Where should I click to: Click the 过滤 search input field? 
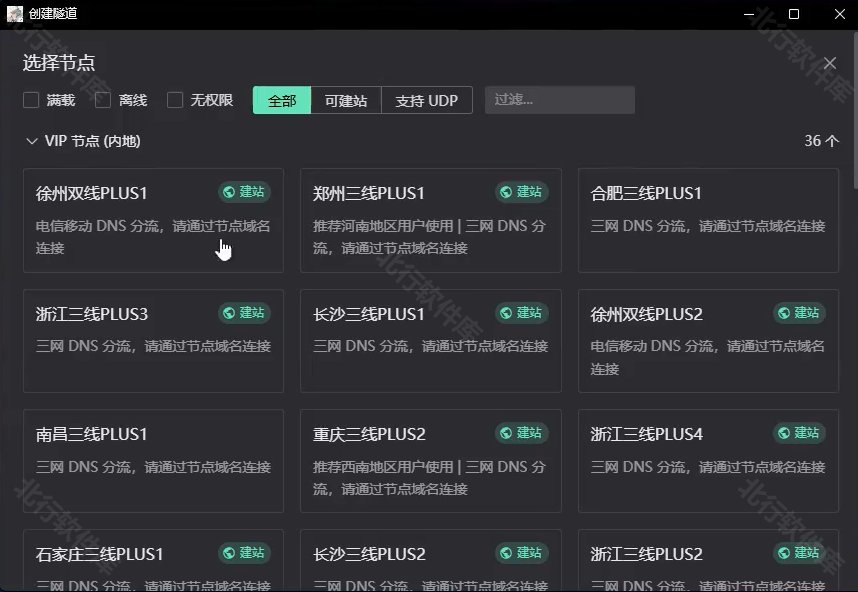(559, 100)
